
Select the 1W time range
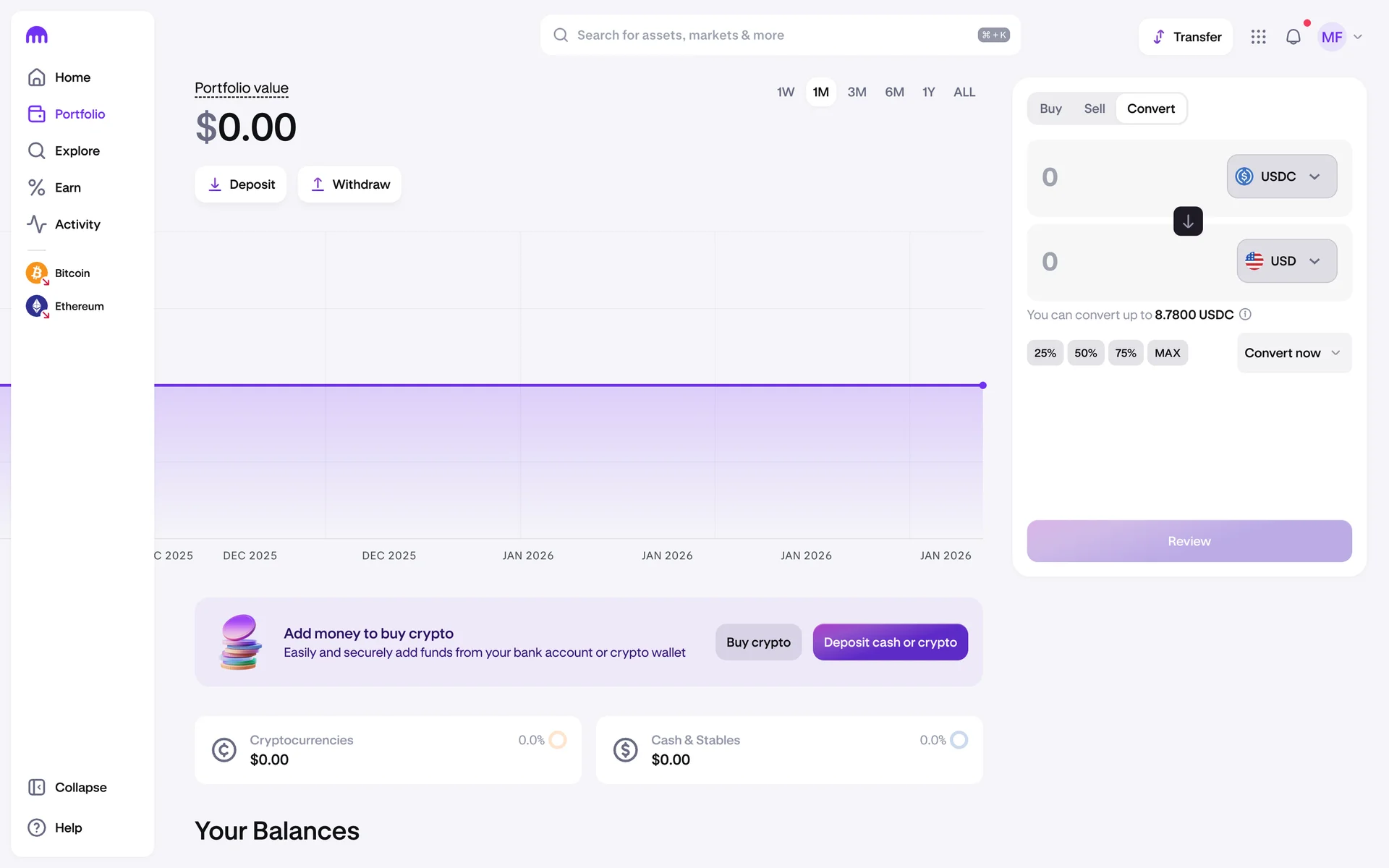[785, 92]
